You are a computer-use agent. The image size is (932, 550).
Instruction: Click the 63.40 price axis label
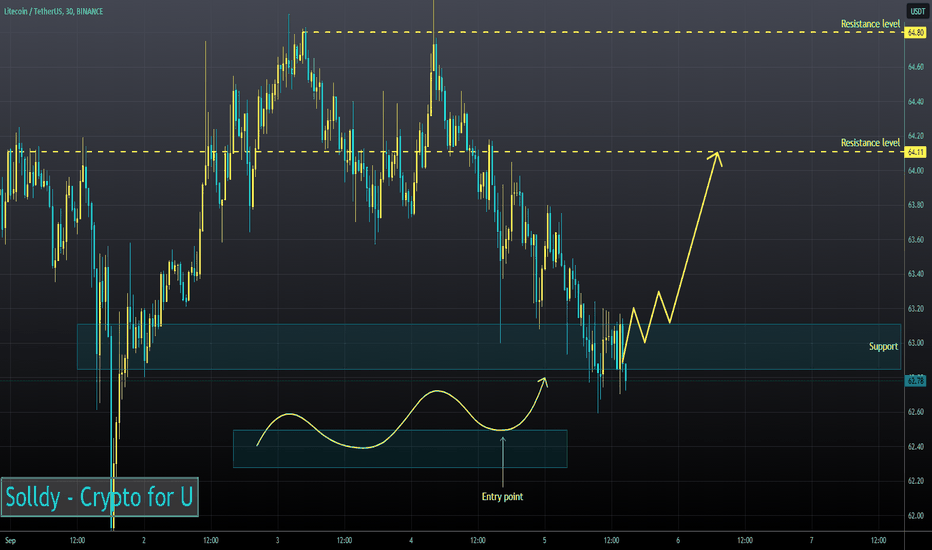click(x=915, y=274)
